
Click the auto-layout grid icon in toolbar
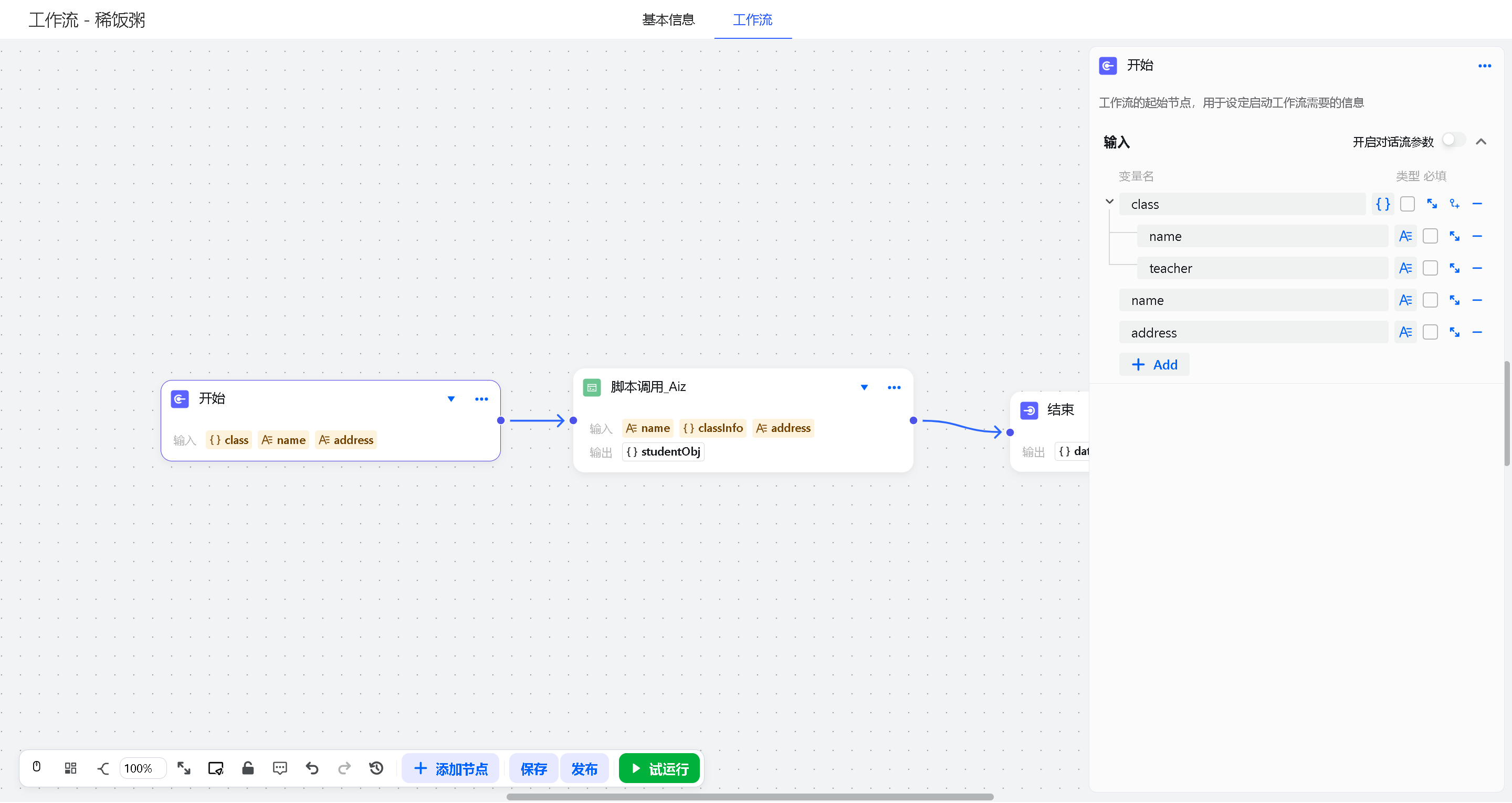tap(70, 768)
